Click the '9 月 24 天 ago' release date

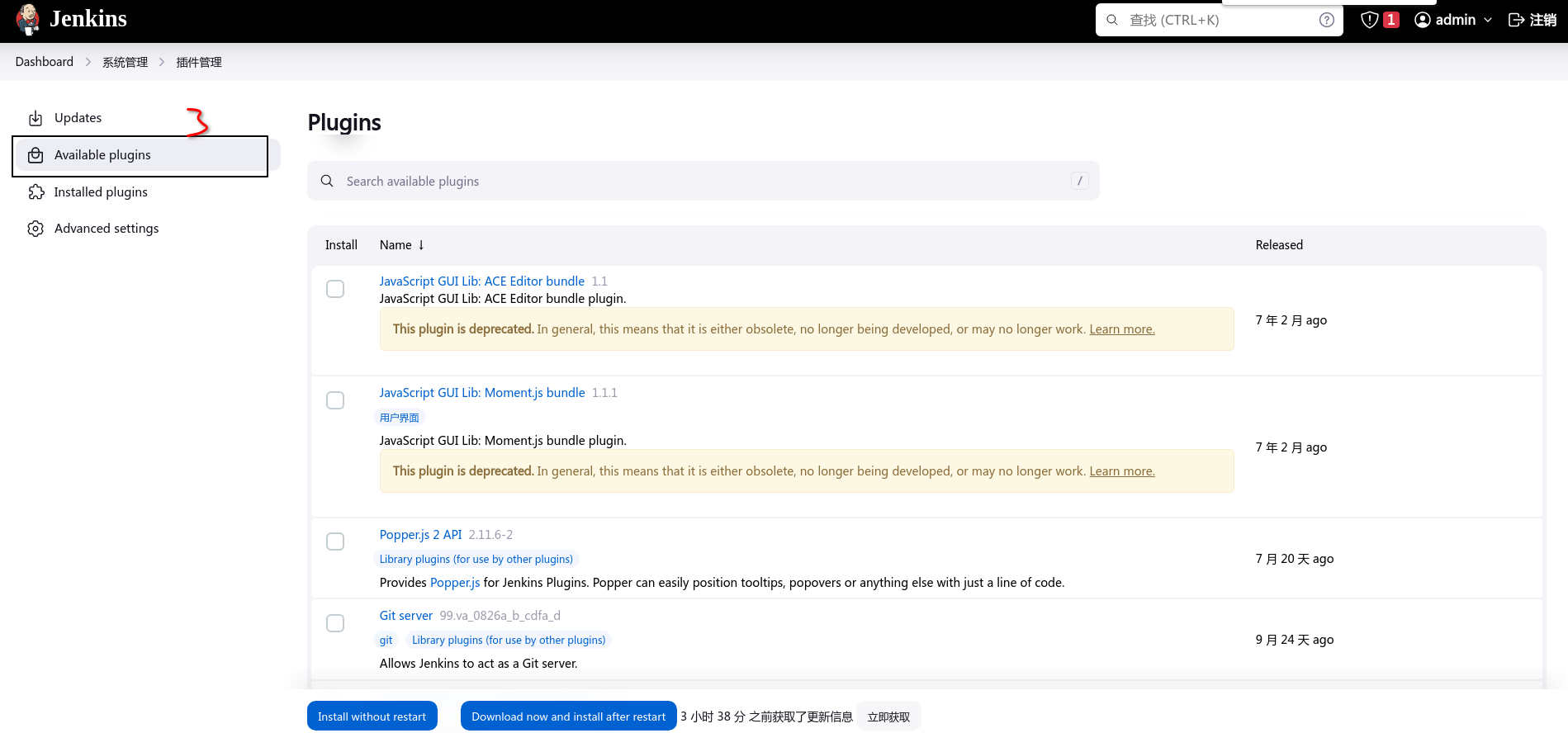click(x=1295, y=640)
